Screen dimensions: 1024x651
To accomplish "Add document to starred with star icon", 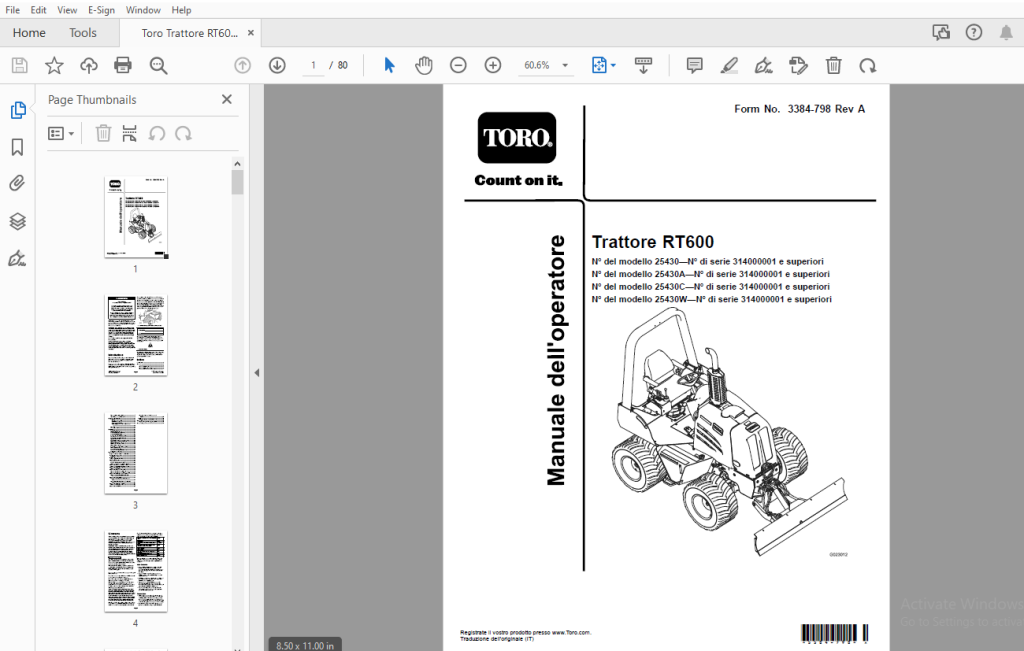I will click(54, 65).
